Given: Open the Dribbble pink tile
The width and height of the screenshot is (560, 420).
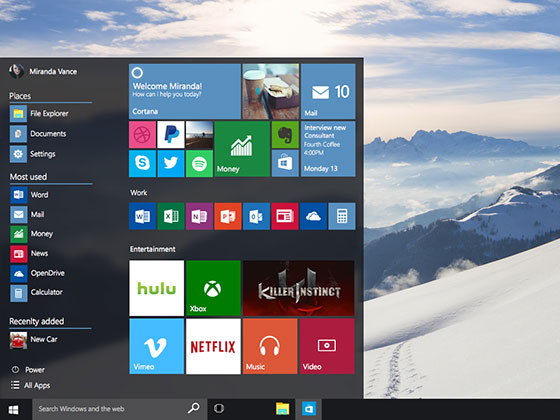Looking at the screenshot, I should (142, 135).
